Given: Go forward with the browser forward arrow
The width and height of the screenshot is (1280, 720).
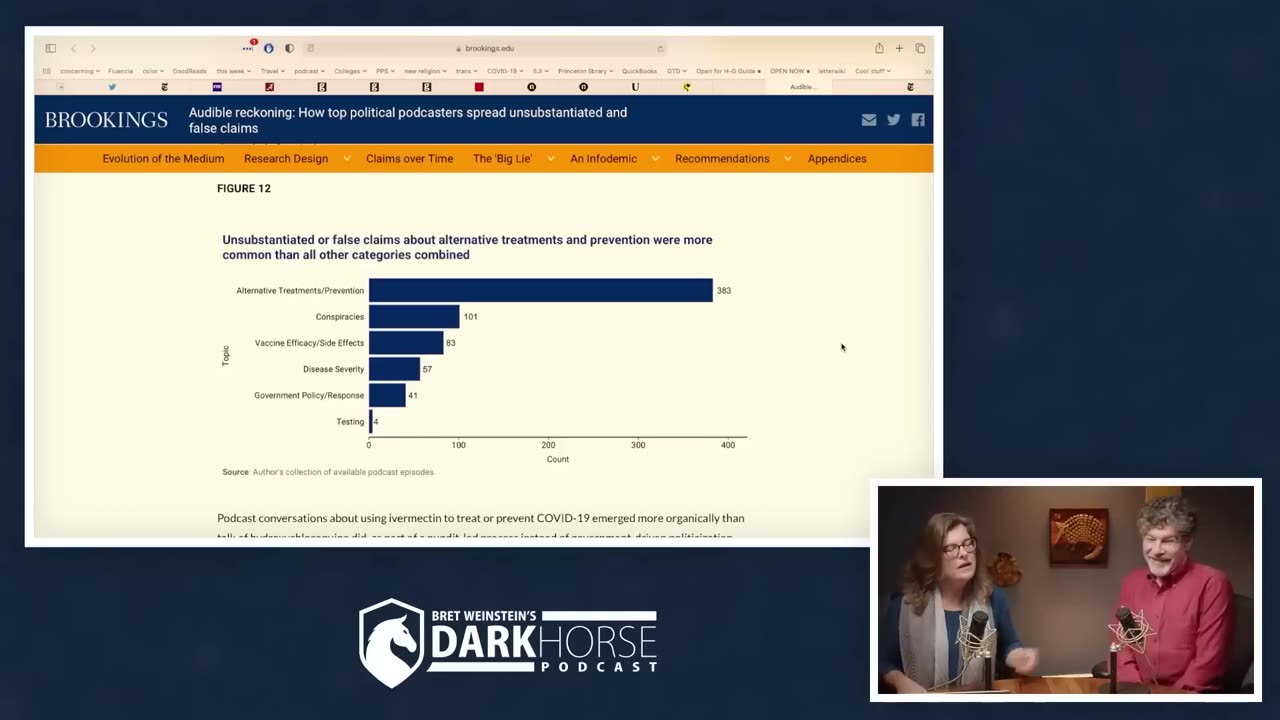Looking at the screenshot, I should coord(93,48).
